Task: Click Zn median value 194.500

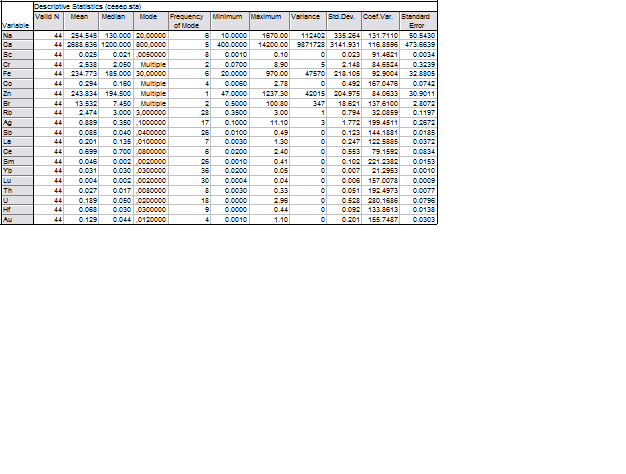Action: pyautogui.click(x=116, y=93)
